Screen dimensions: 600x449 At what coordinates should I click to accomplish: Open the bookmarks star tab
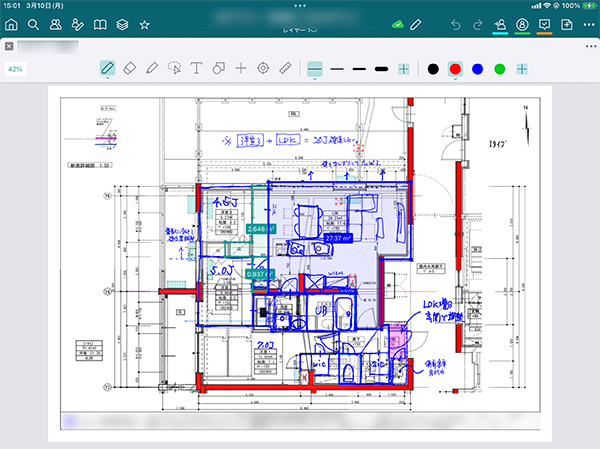[145, 24]
